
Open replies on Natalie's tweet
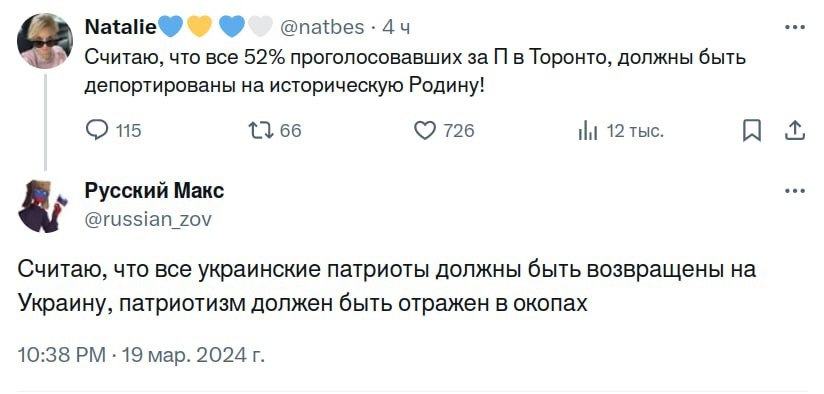[96, 131]
